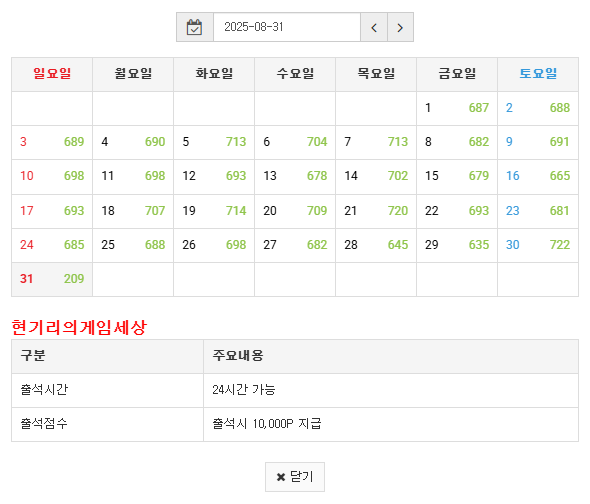Click the 현기리의게임세상 red heading
Image resolution: width=590 pixels, height=504 pixels.
coord(79,327)
